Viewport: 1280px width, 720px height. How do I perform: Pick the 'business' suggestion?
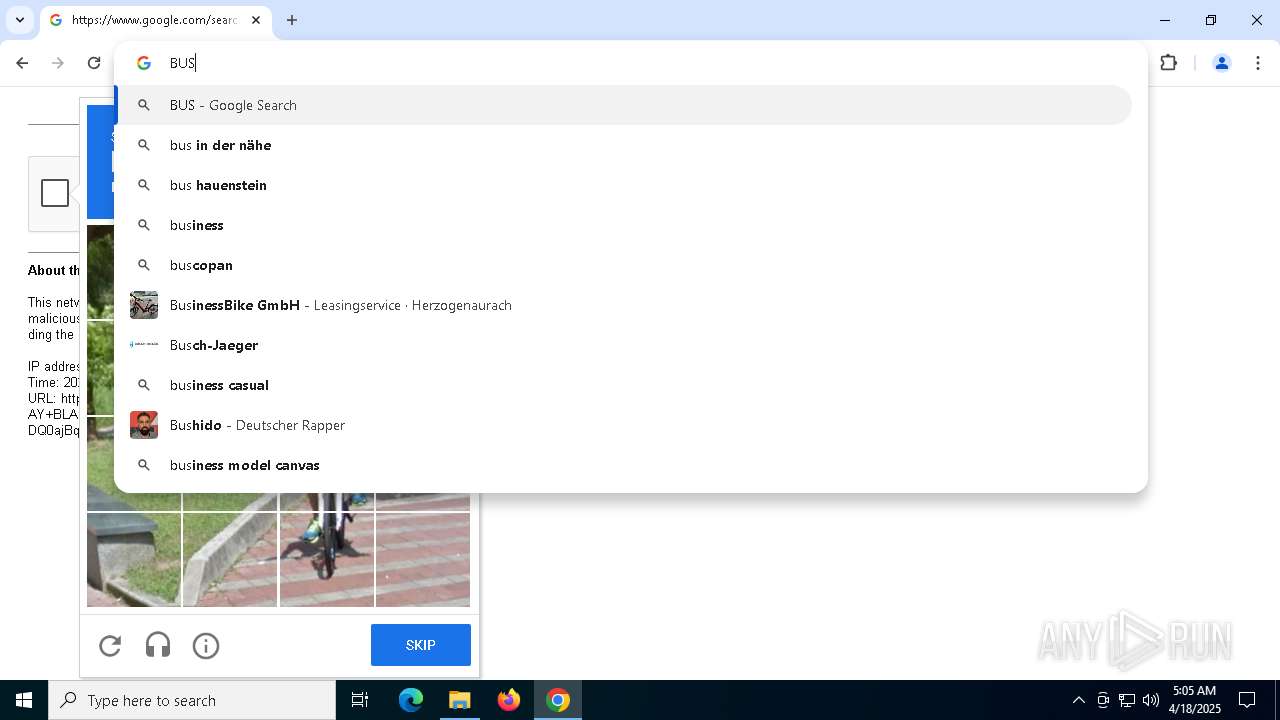coord(624,225)
